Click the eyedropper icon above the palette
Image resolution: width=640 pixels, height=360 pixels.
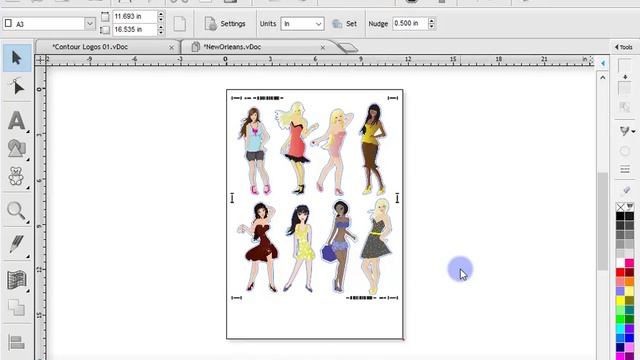pos(626,190)
